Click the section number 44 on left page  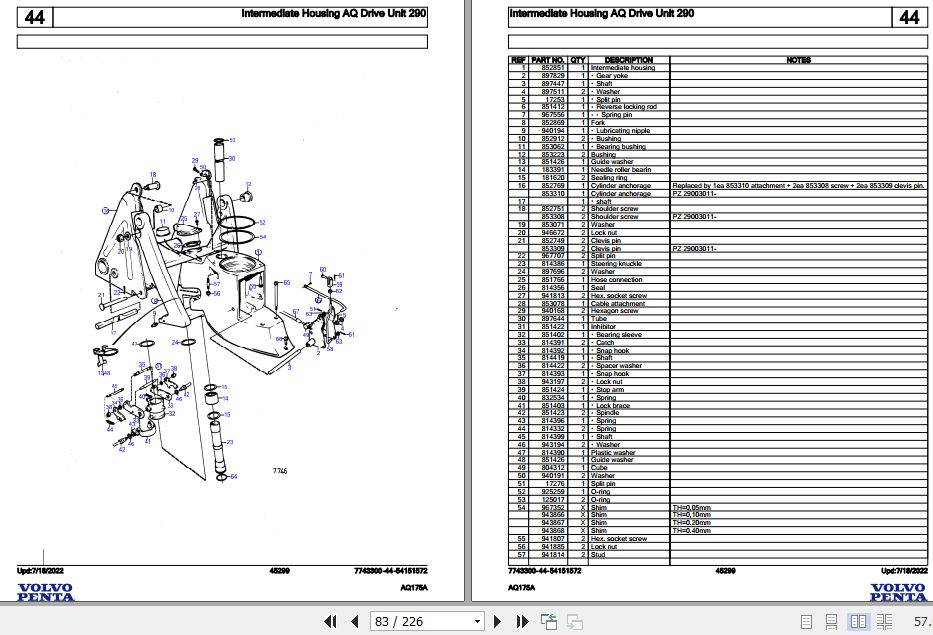coord(35,17)
